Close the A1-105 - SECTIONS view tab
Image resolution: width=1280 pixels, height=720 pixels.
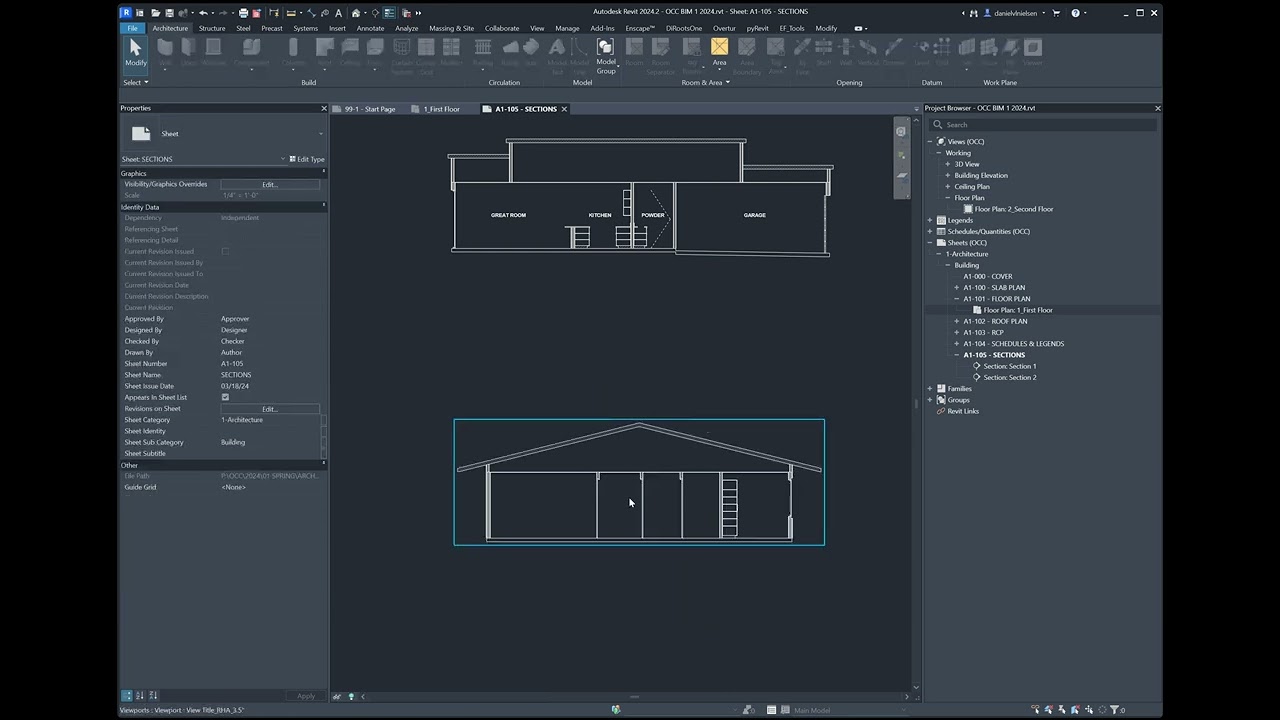point(564,109)
